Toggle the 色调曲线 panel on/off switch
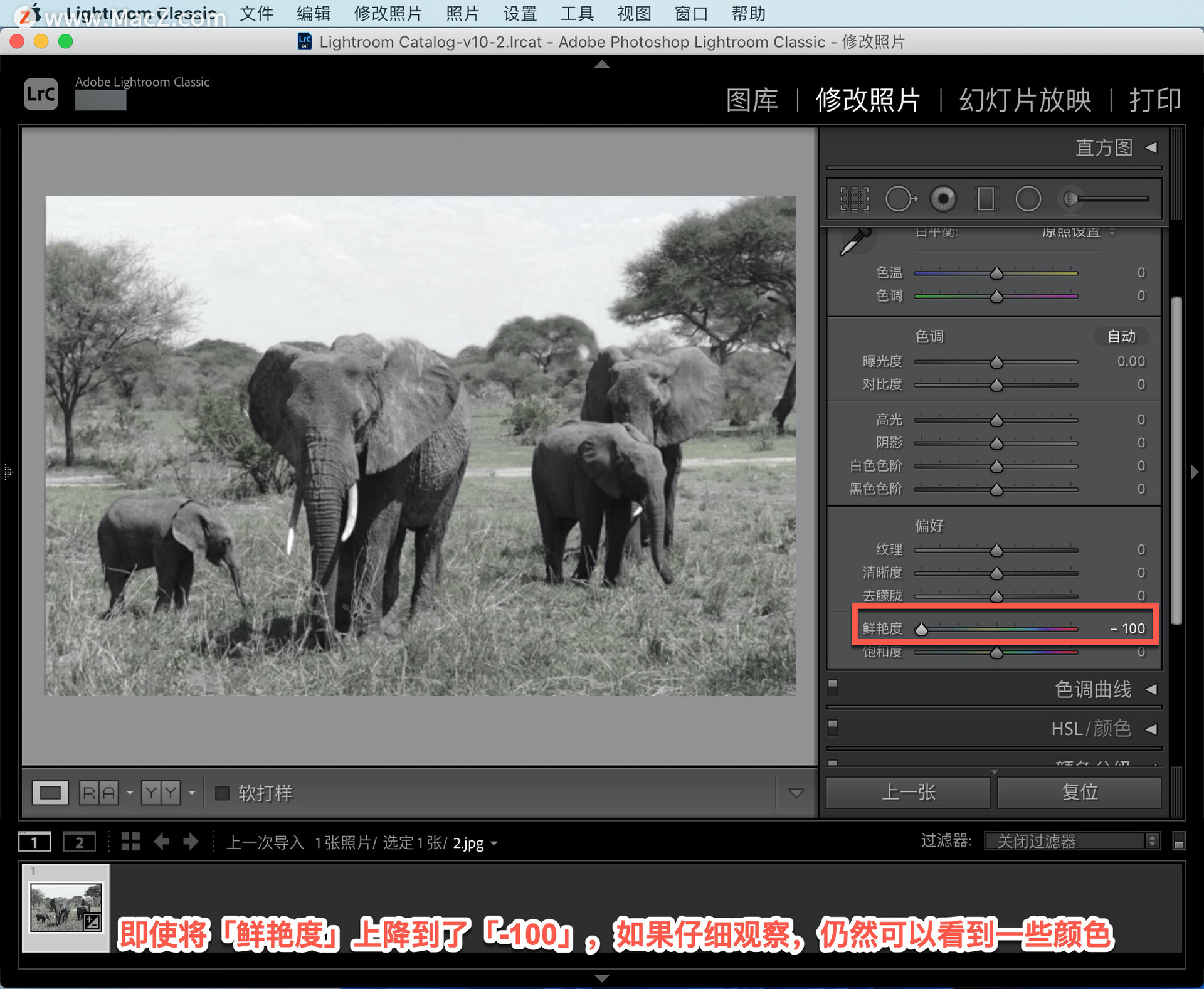 click(x=833, y=688)
